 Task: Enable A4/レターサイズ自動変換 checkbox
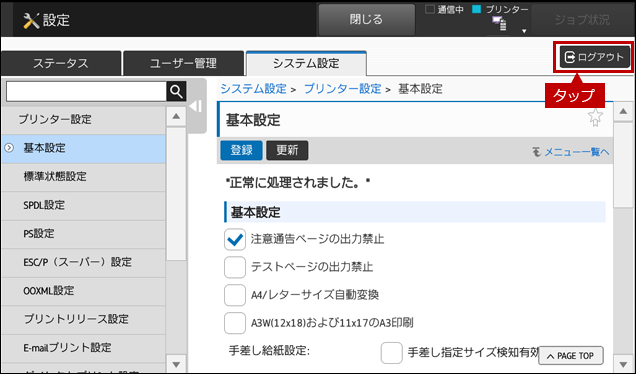pos(235,295)
